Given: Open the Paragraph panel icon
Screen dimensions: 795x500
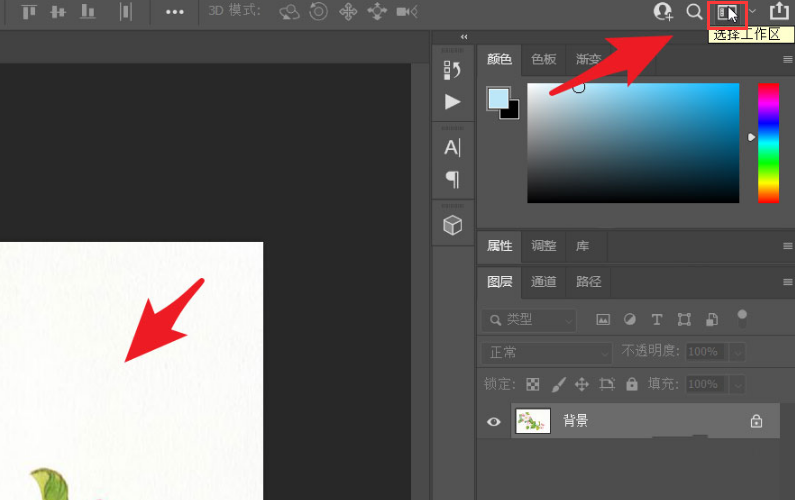Looking at the screenshot, I should pos(452,180).
